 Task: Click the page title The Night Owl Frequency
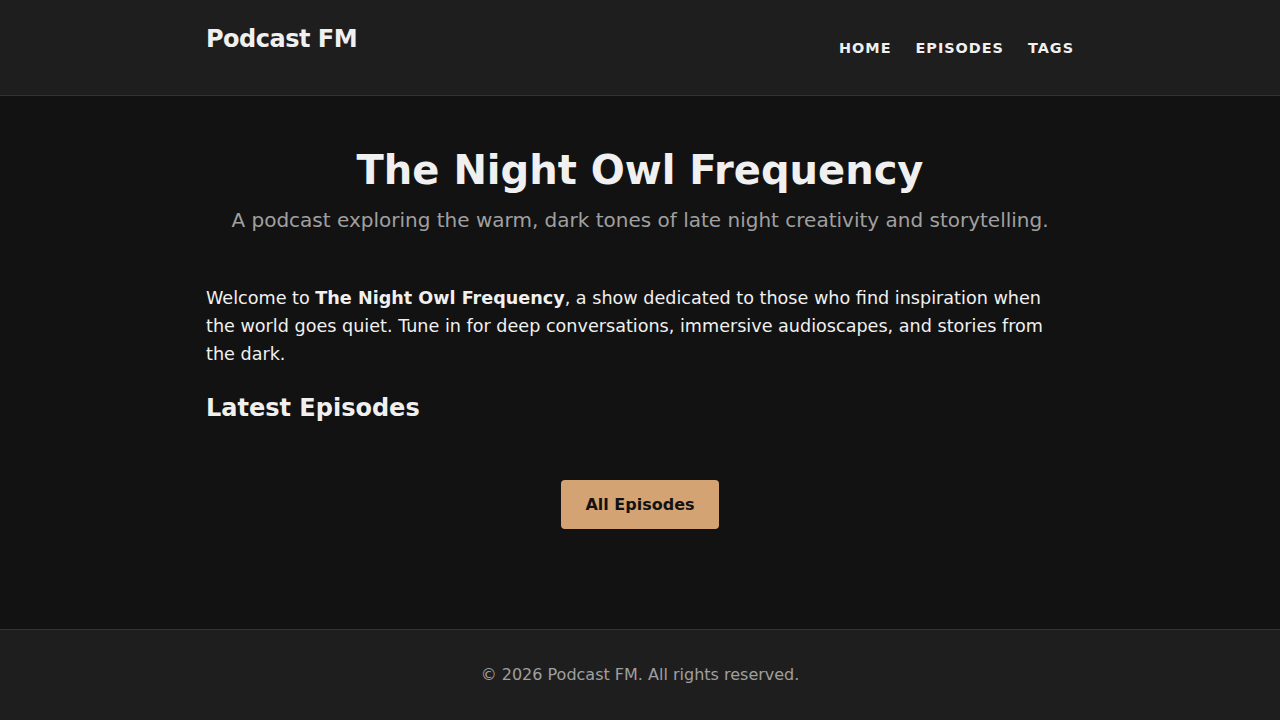point(639,169)
